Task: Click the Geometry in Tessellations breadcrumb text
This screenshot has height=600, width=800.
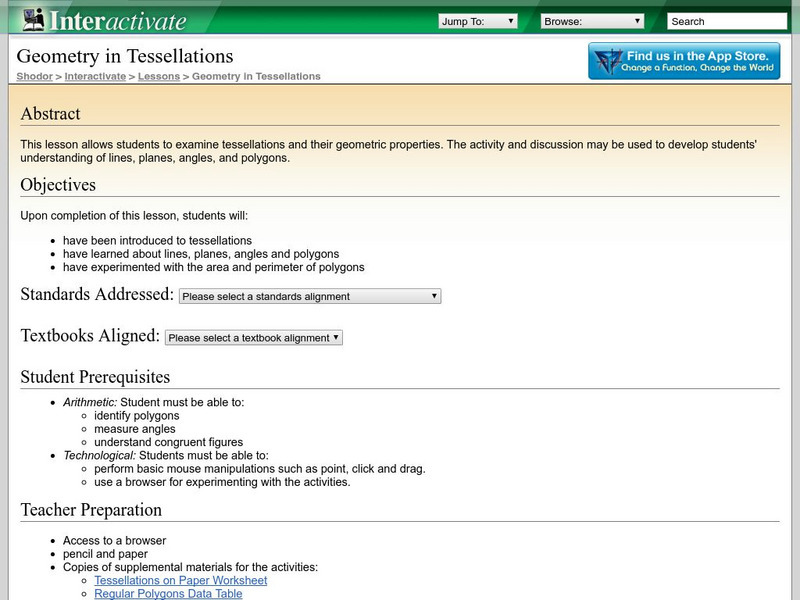Action: 256,77
